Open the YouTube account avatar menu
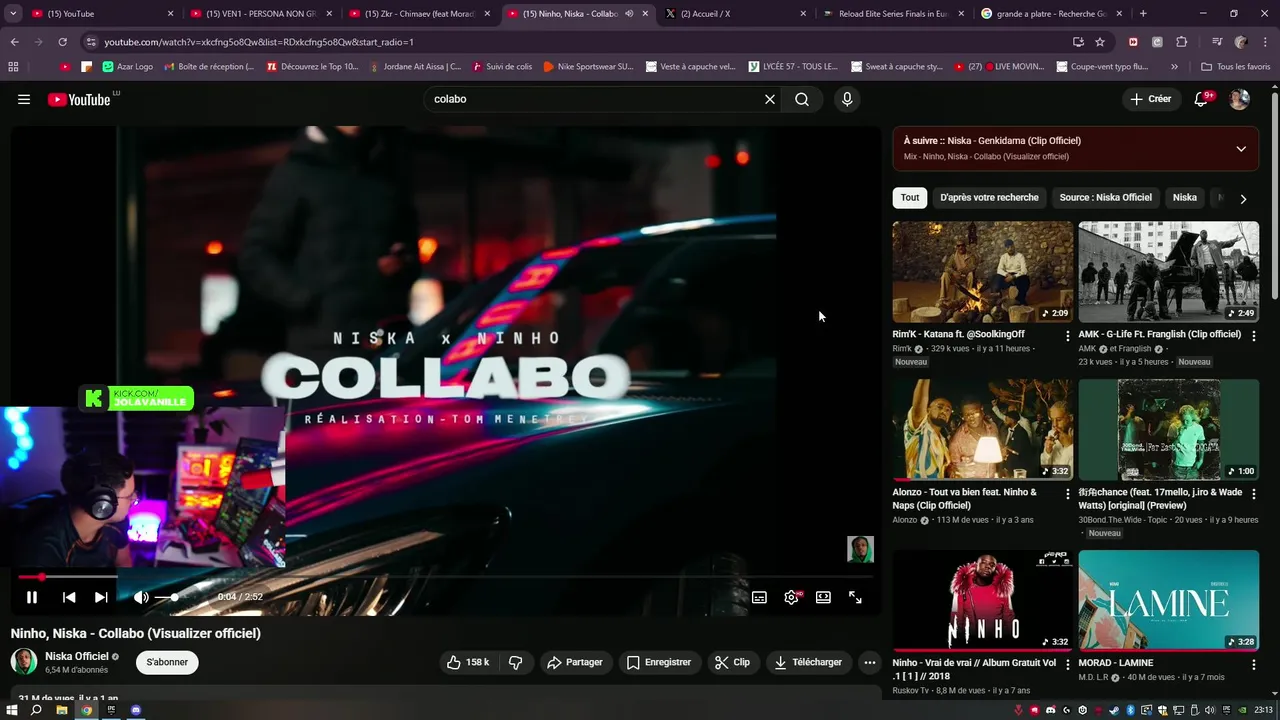The width and height of the screenshot is (1280, 720). click(1239, 99)
